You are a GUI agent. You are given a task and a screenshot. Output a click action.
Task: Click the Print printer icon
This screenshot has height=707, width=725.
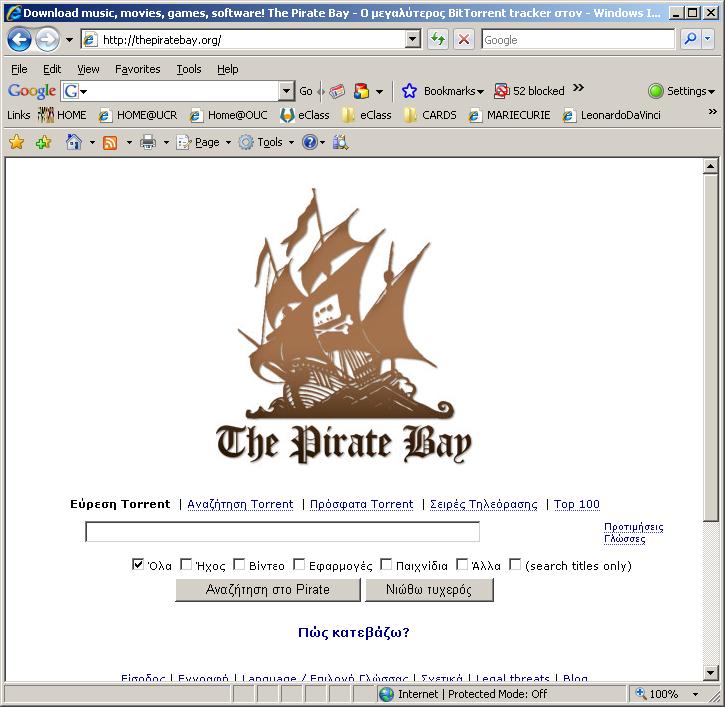click(148, 142)
